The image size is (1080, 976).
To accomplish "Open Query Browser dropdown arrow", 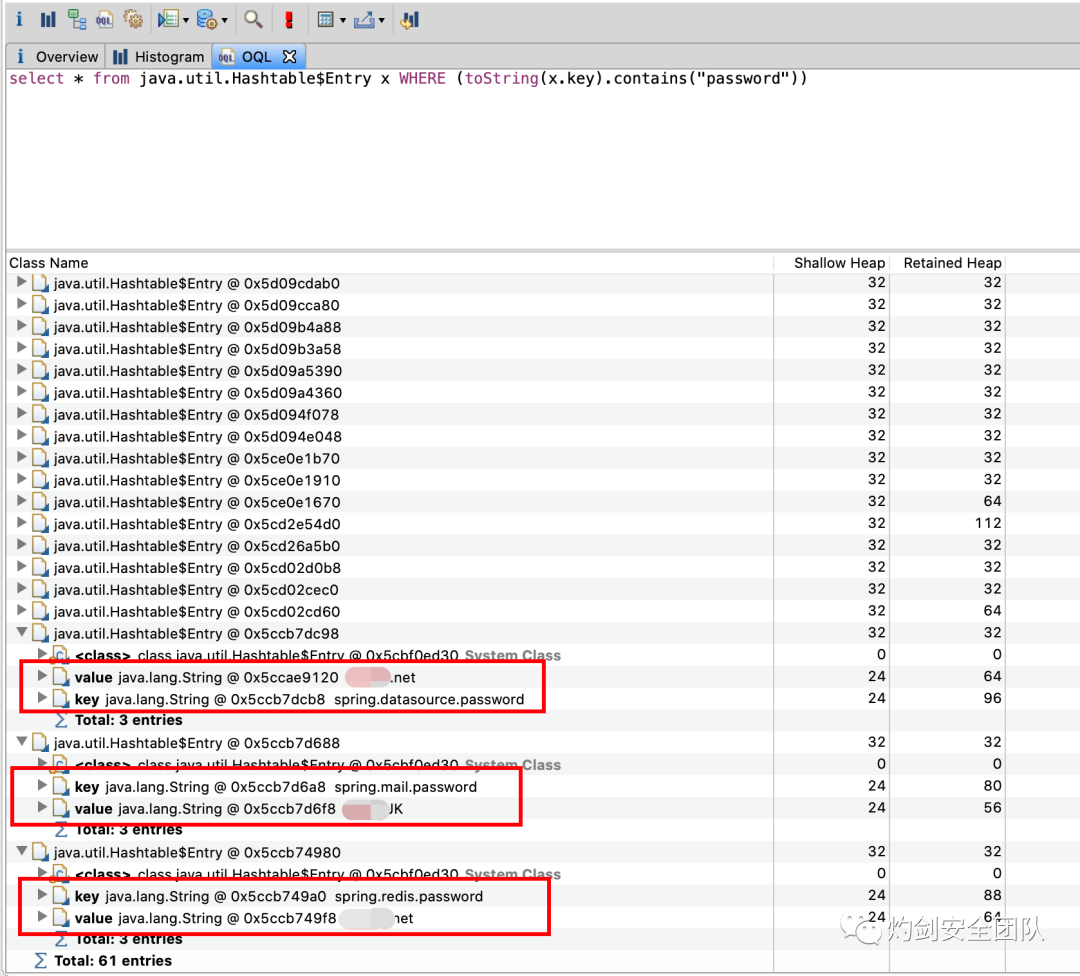I will 225,21.
